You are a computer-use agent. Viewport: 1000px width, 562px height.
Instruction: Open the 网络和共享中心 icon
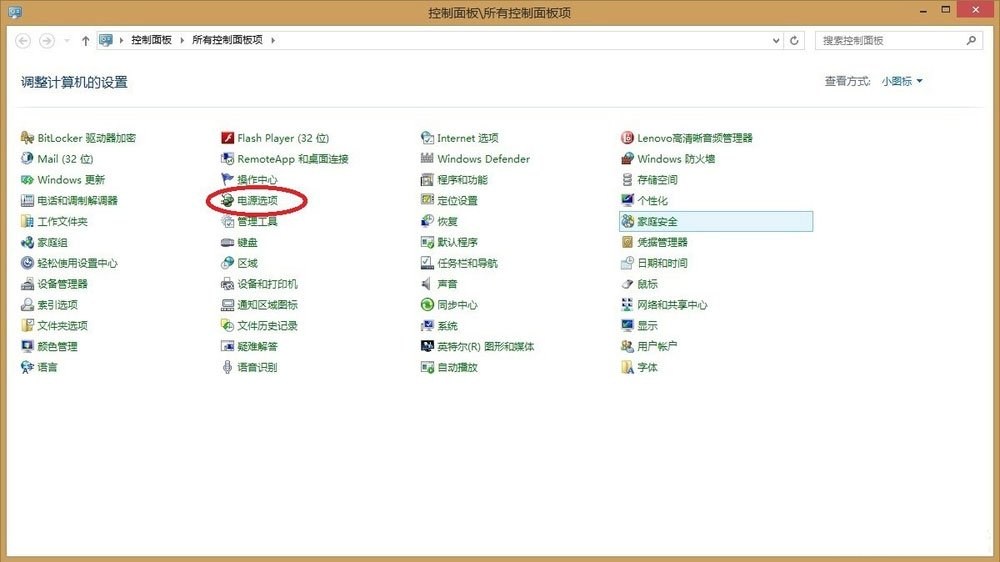point(628,304)
